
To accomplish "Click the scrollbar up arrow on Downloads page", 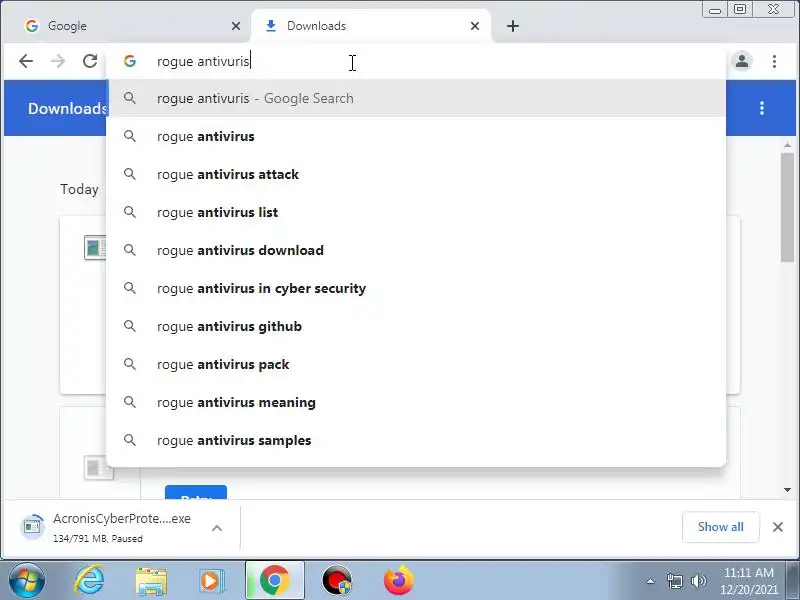I will (x=787, y=145).
